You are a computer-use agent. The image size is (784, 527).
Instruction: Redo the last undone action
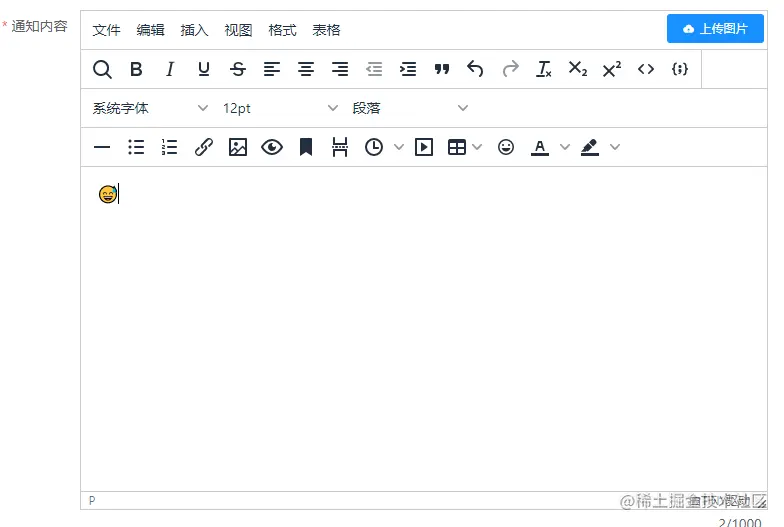pyautogui.click(x=510, y=69)
